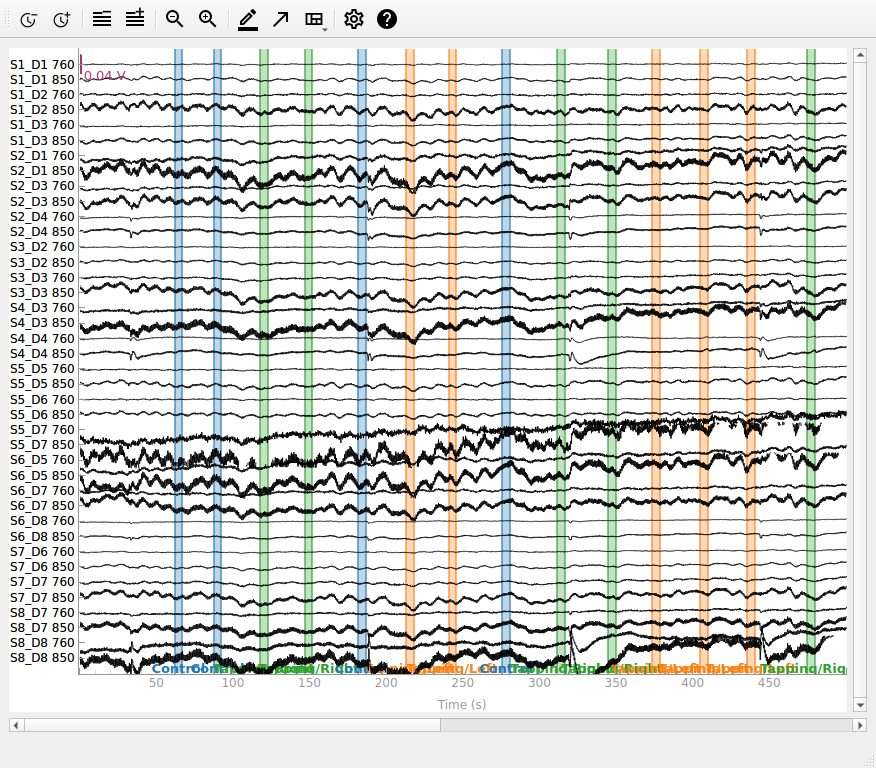Select the S5_D7 850 channel label
The image size is (876, 768).
[x=42, y=445]
